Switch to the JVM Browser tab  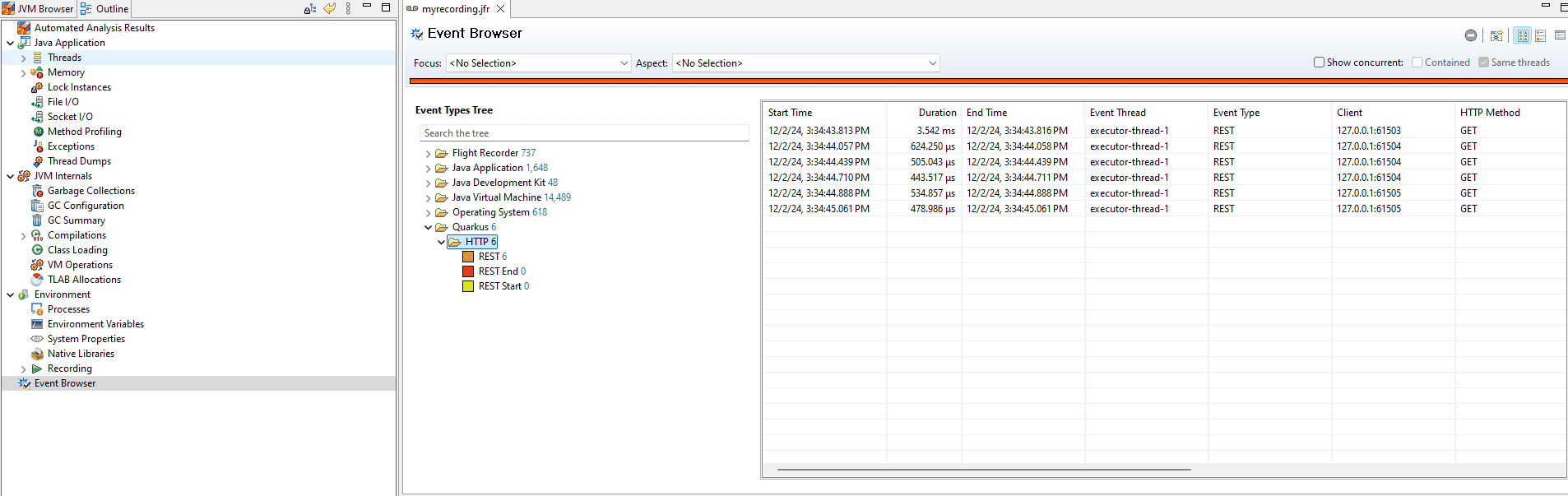coord(39,9)
